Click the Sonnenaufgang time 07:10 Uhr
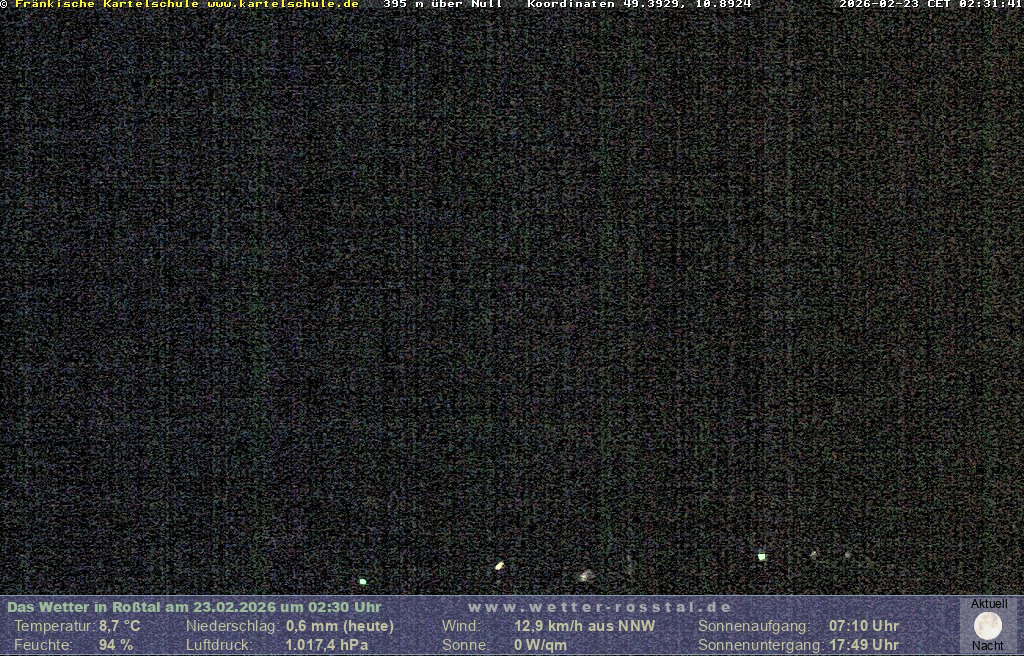This screenshot has height=656, width=1024. 863,626
